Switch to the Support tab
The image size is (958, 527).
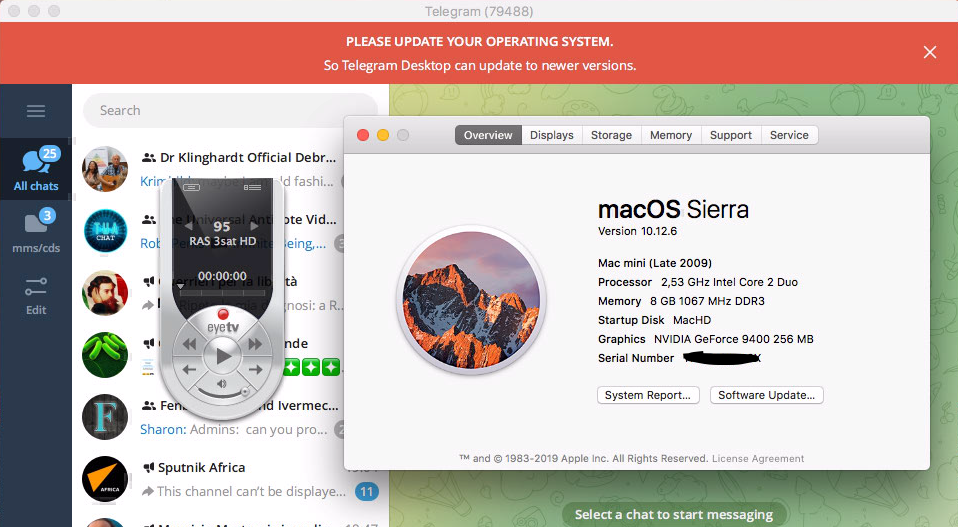tap(731, 135)
